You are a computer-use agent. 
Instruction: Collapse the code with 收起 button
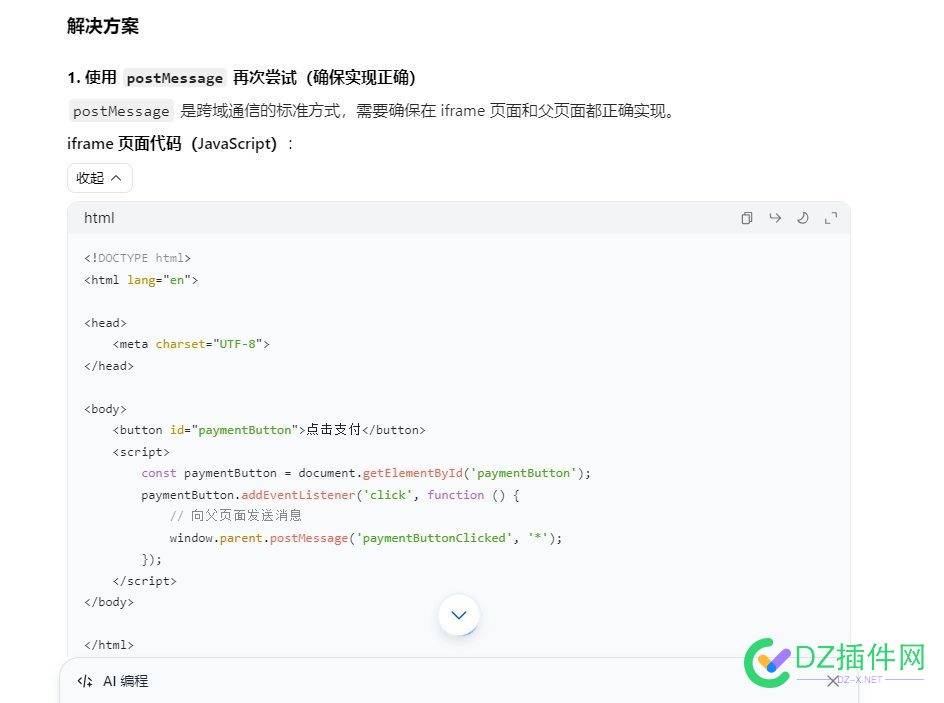(100, 178)
